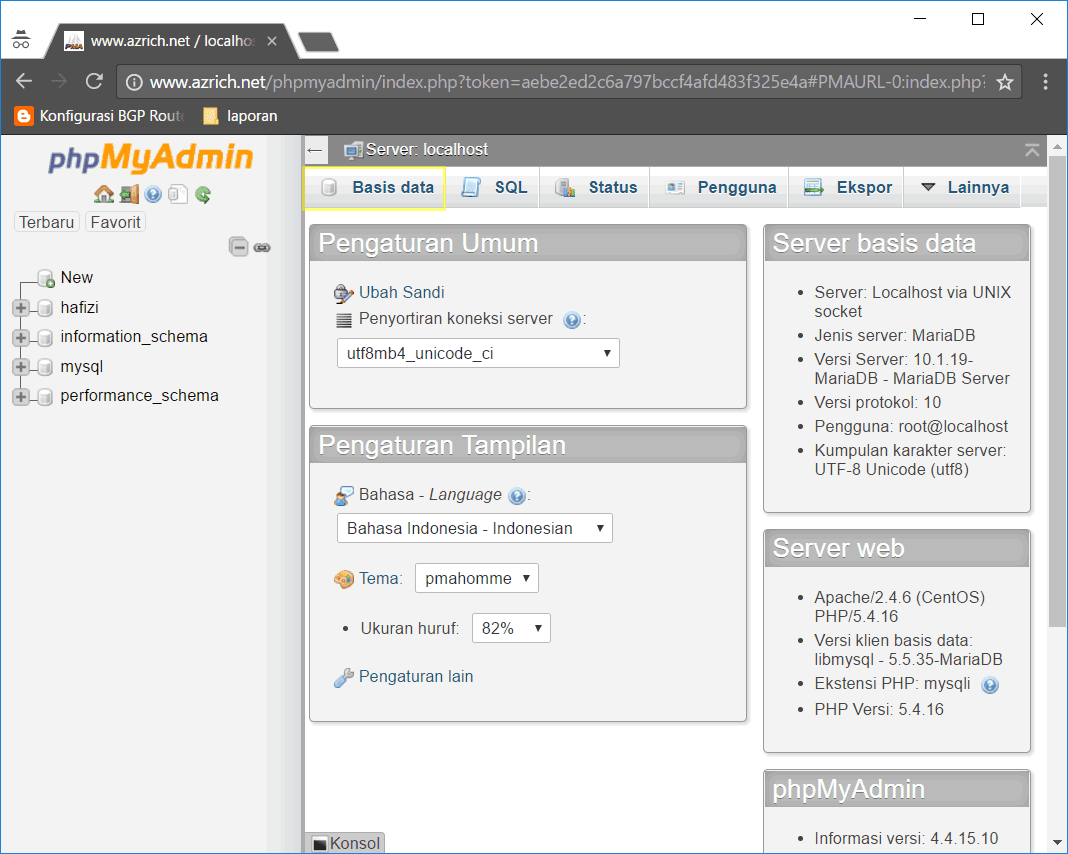View site information icon in address bar
Screen dimensions: 1068x854
click(x=134, y=82)
